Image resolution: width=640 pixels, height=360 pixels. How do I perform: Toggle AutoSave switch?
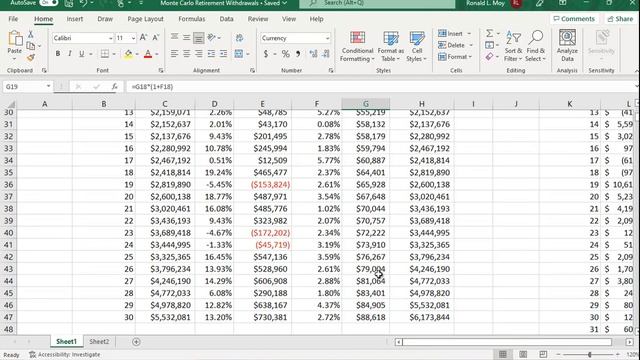pos(49,3)
